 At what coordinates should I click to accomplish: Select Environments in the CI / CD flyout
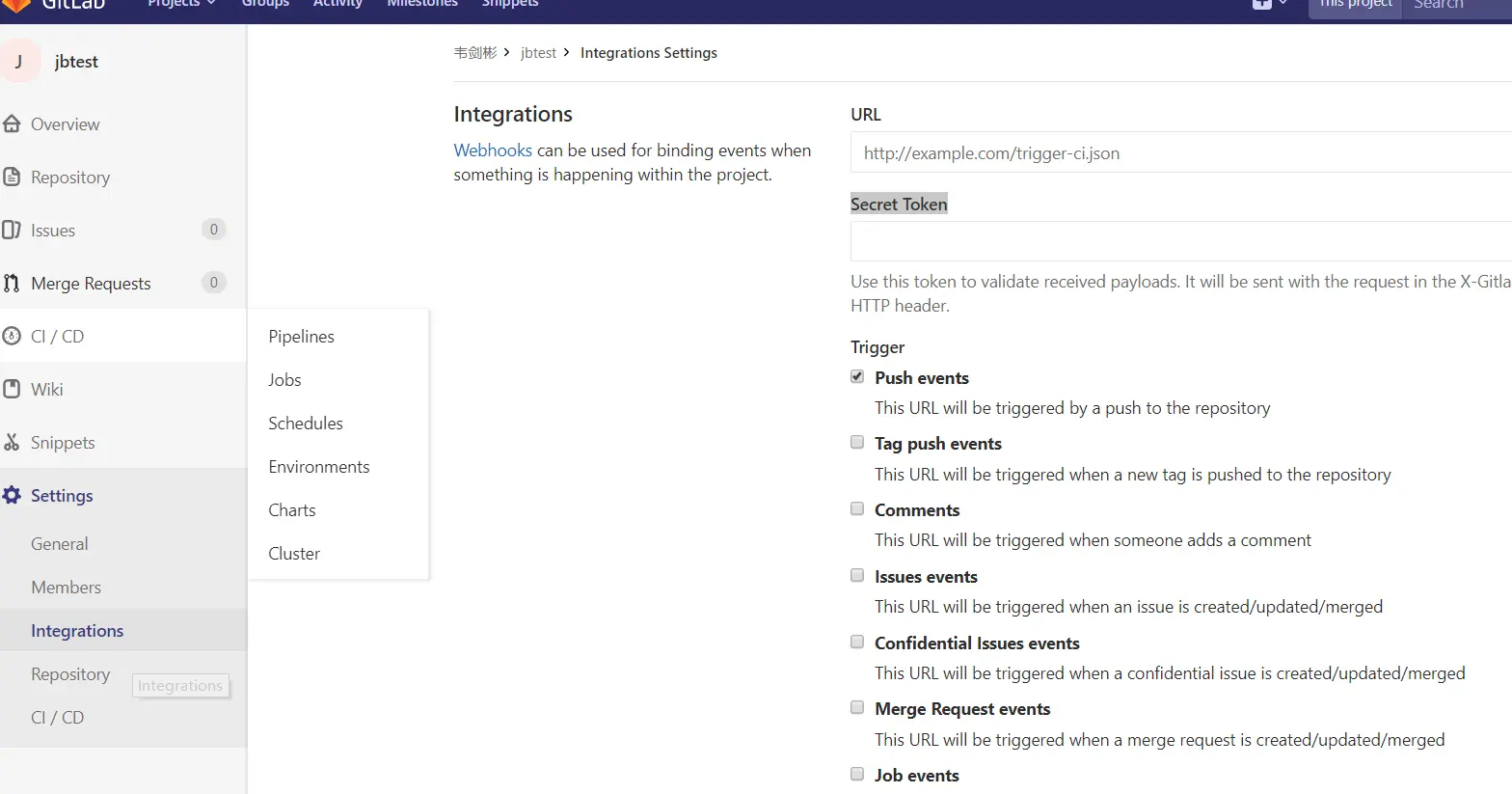pyautogui.click(x=319, y=467)
